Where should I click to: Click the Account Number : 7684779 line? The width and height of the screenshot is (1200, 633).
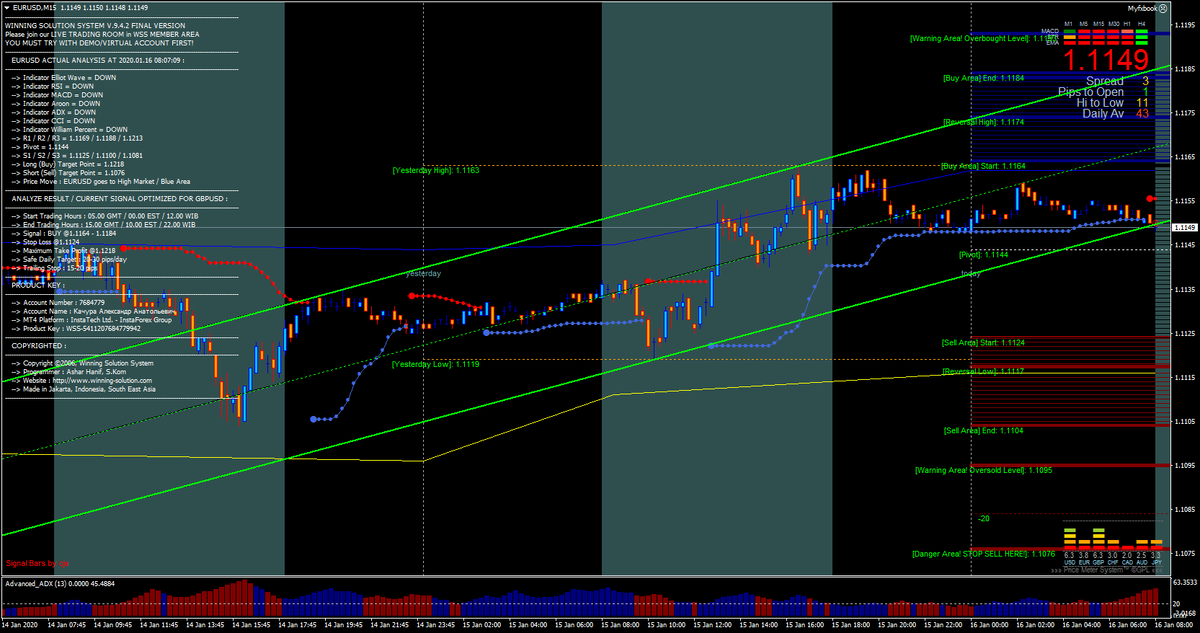(59, 301)
